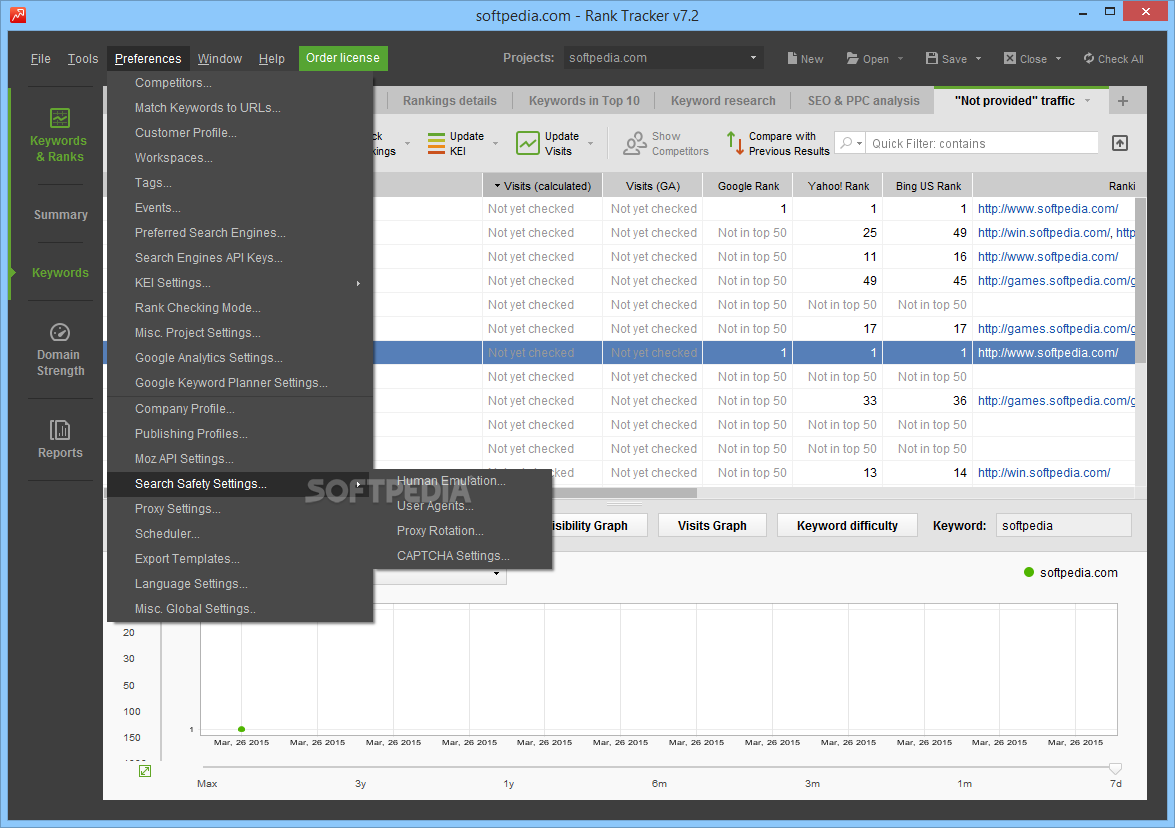The width and height of the screenshot is (1175, 828).
Task: Open the File menu
Action: (x=40, y=58)
